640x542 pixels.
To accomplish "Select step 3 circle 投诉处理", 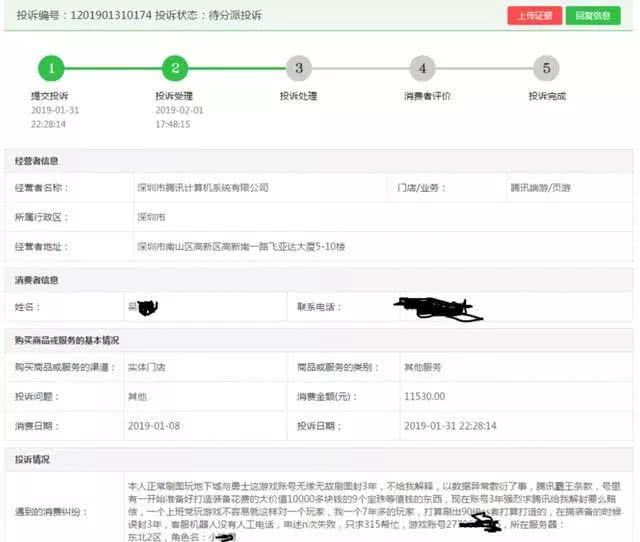I will 299,68.
